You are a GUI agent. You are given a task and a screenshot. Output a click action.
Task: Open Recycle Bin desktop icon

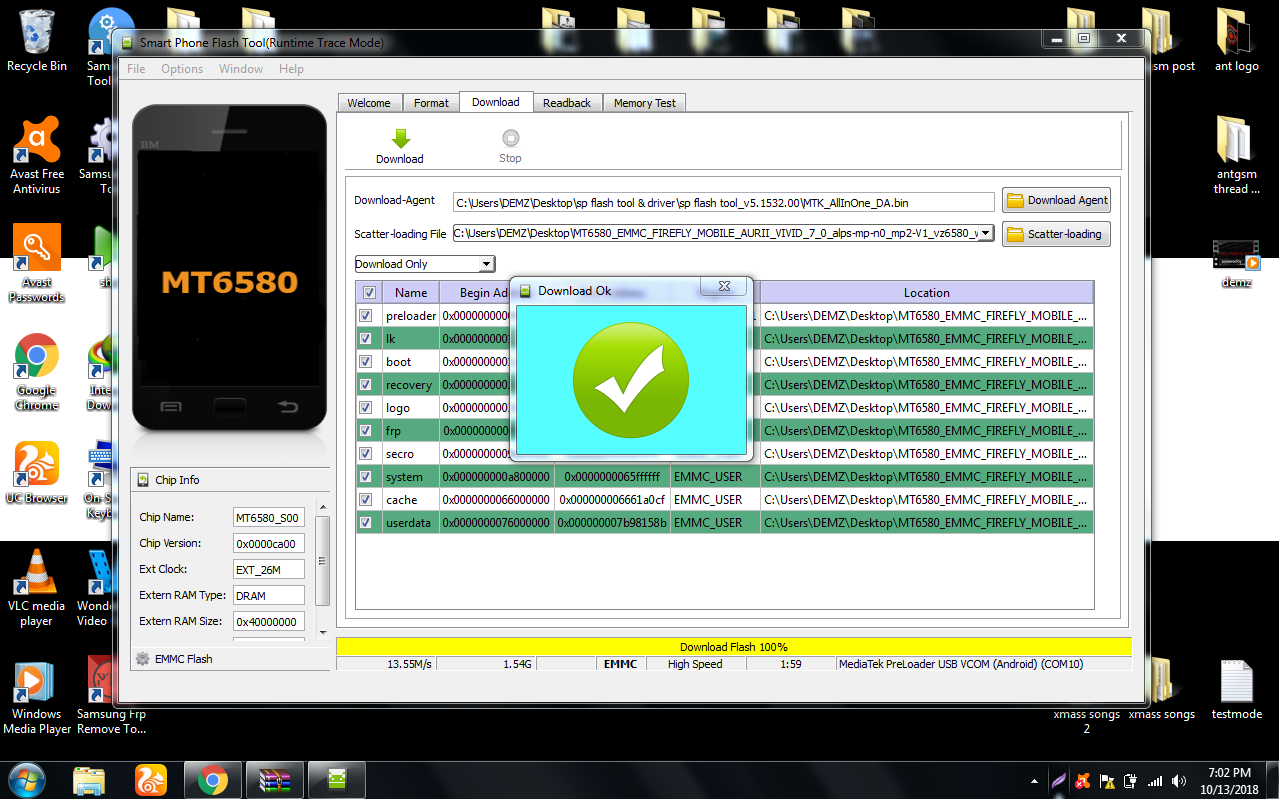click(x=37, y=42)
